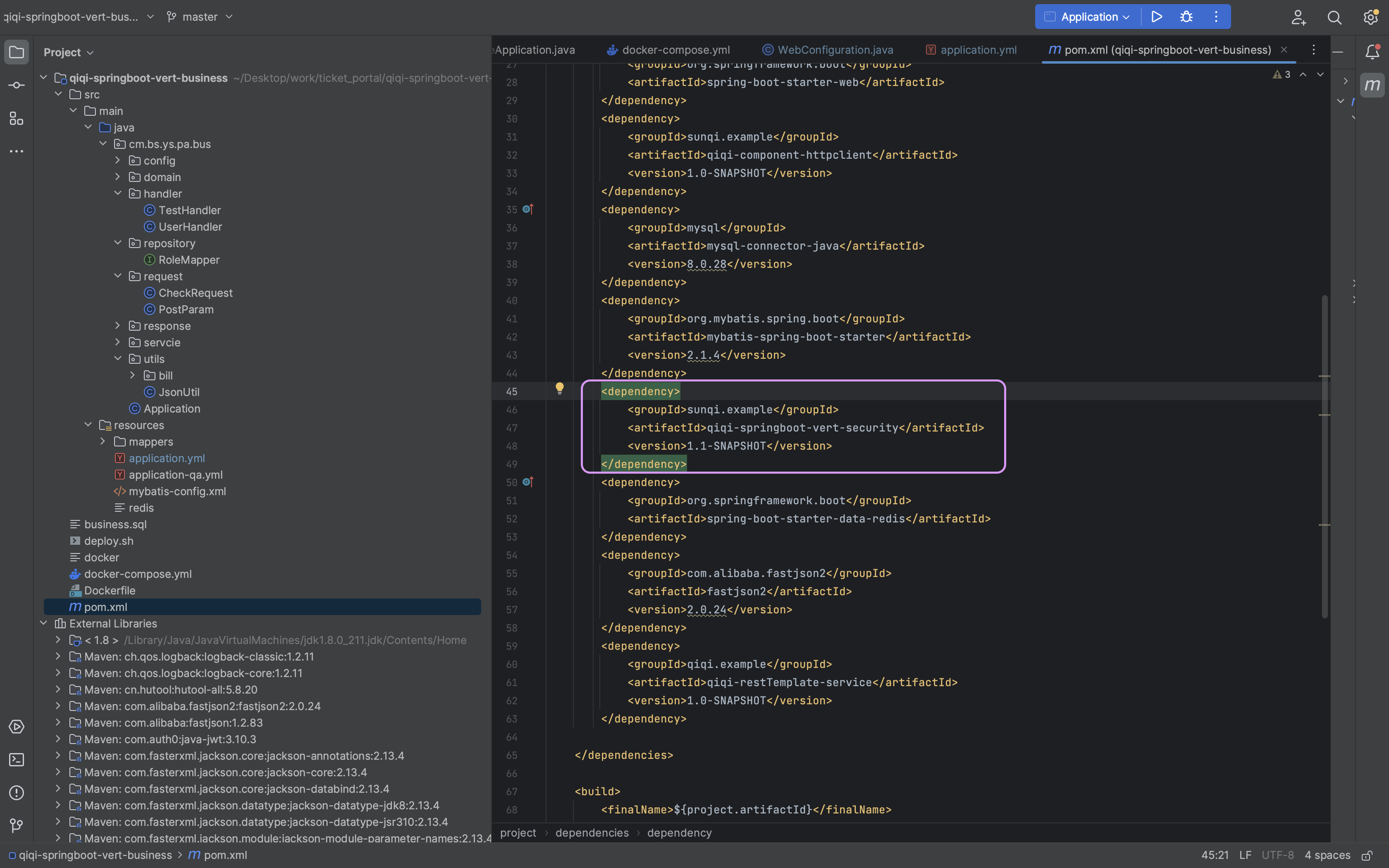Click the warnings indicator showing 3

point(1281,75)
